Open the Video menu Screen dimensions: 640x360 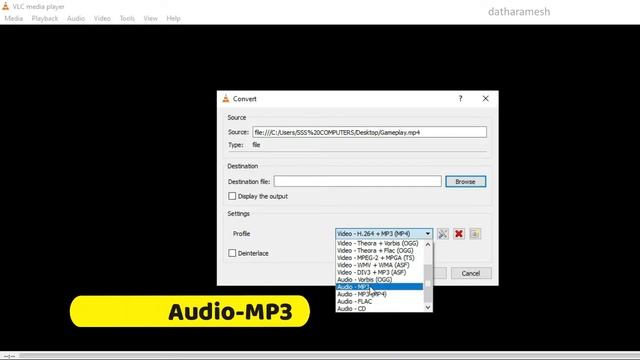(102, 18)
